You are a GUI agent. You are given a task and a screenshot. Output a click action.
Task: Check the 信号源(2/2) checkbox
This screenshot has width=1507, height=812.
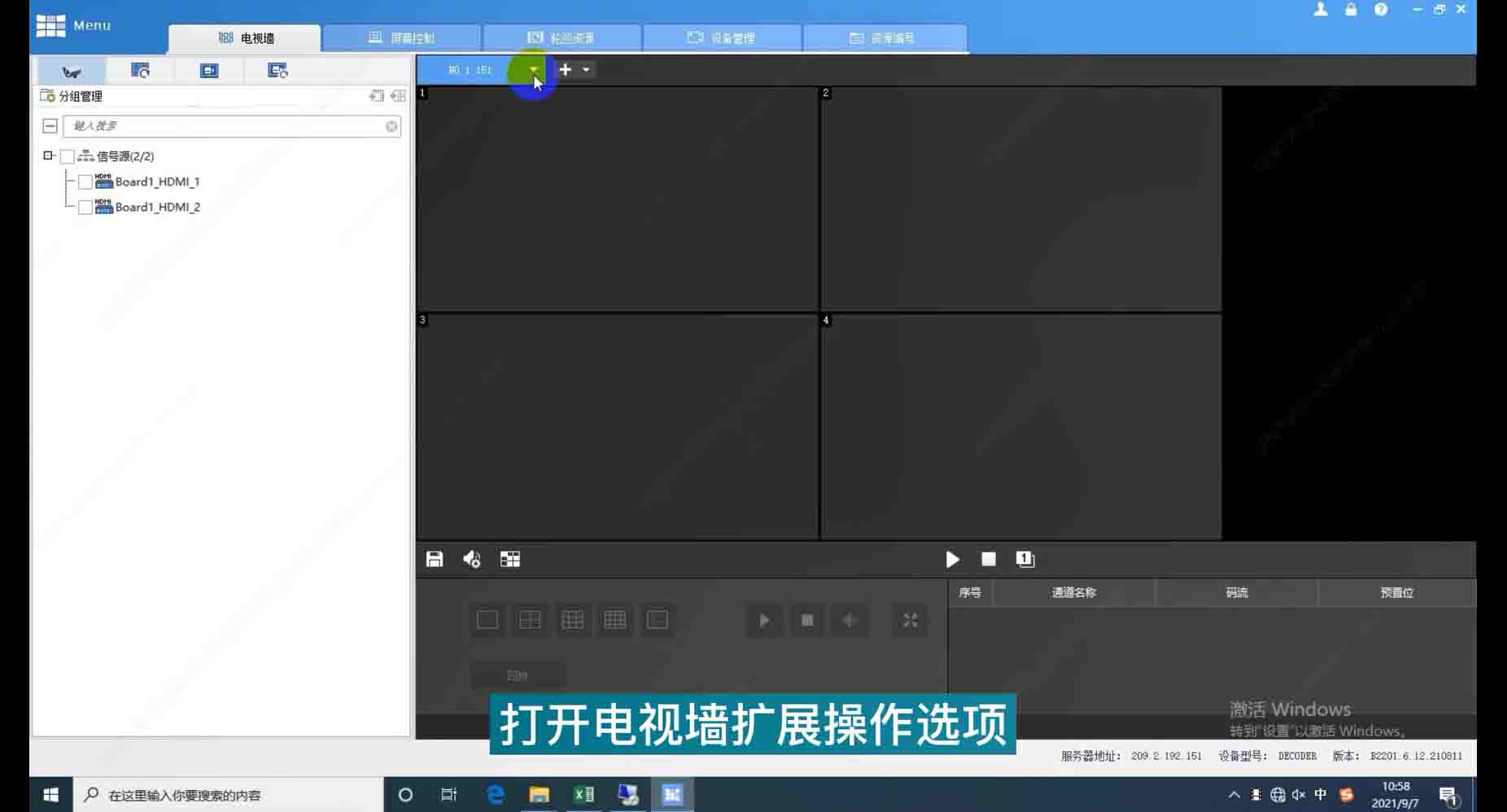coord(68,156)
